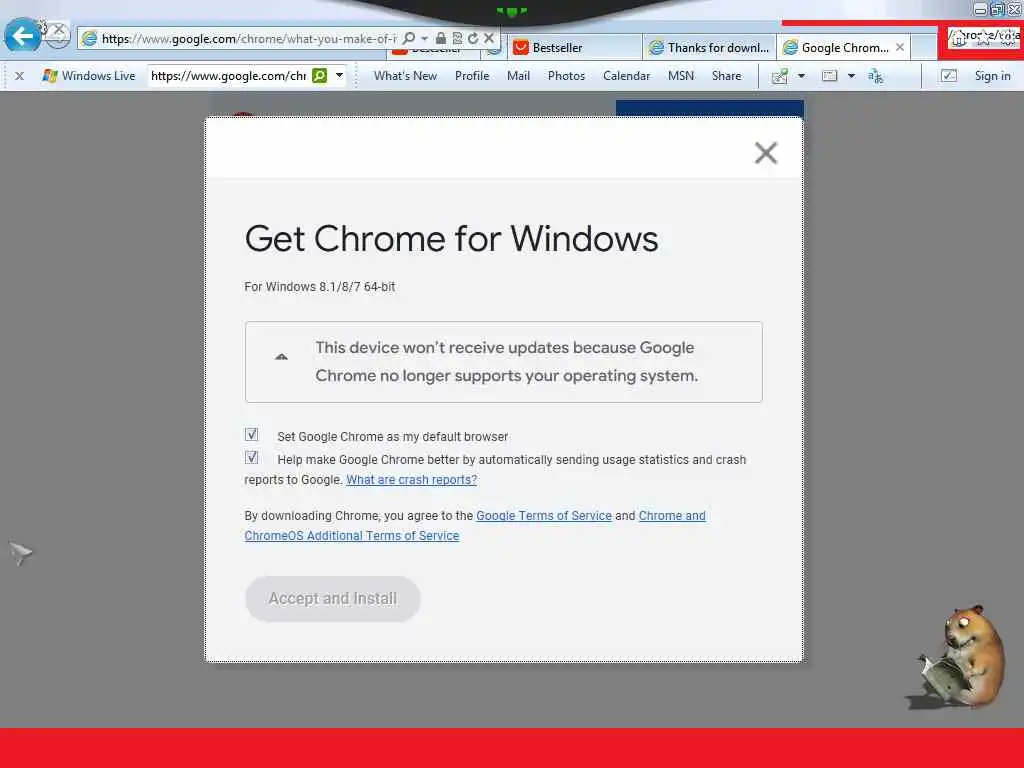1024x768 pixels.
Task: Uncheck sending usage statistics and crash reports
Action: [251, 458]
